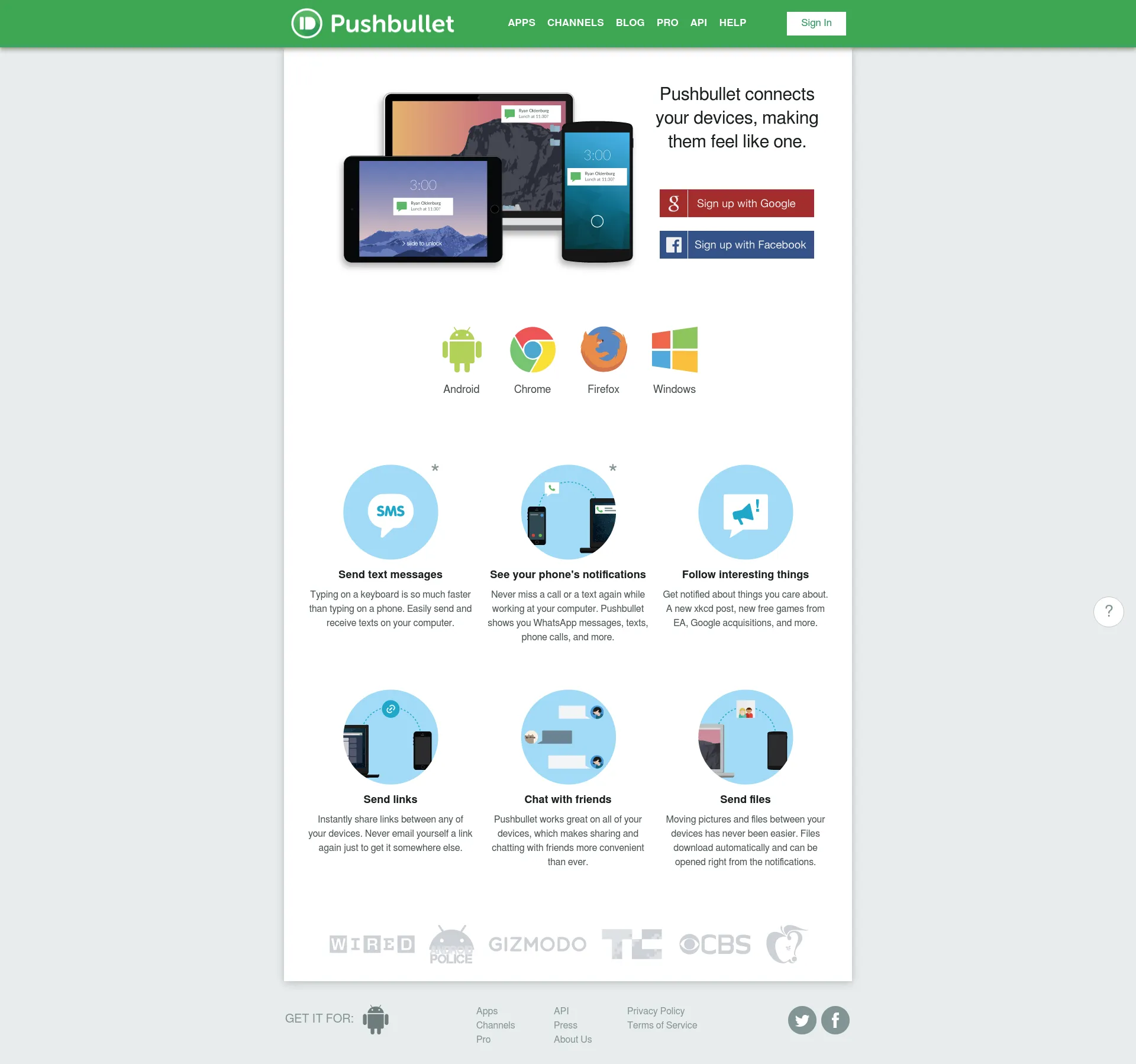This screenshot has height=1064, width=1136.
Task: Select the send links icon
Action: (390, 735)
